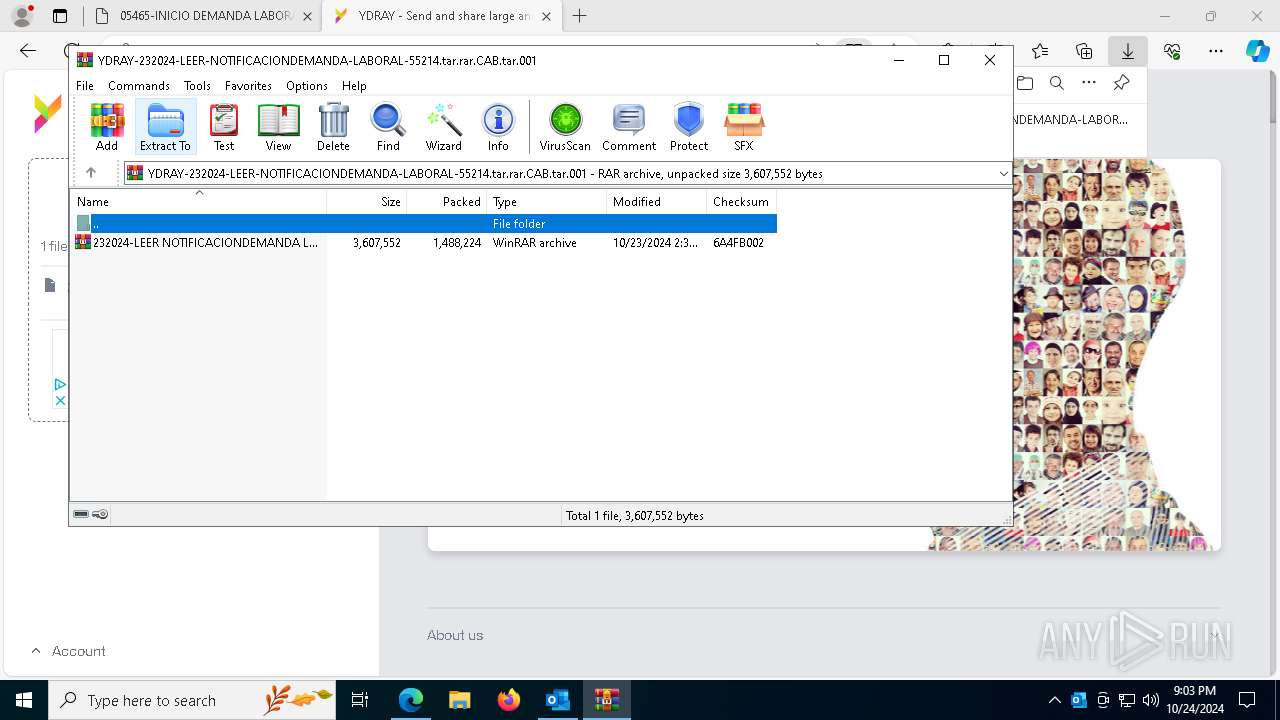The width and height of the screenshot is (1280, 720).
Task: Pin the downloads panel
Action: point(1121,83)
